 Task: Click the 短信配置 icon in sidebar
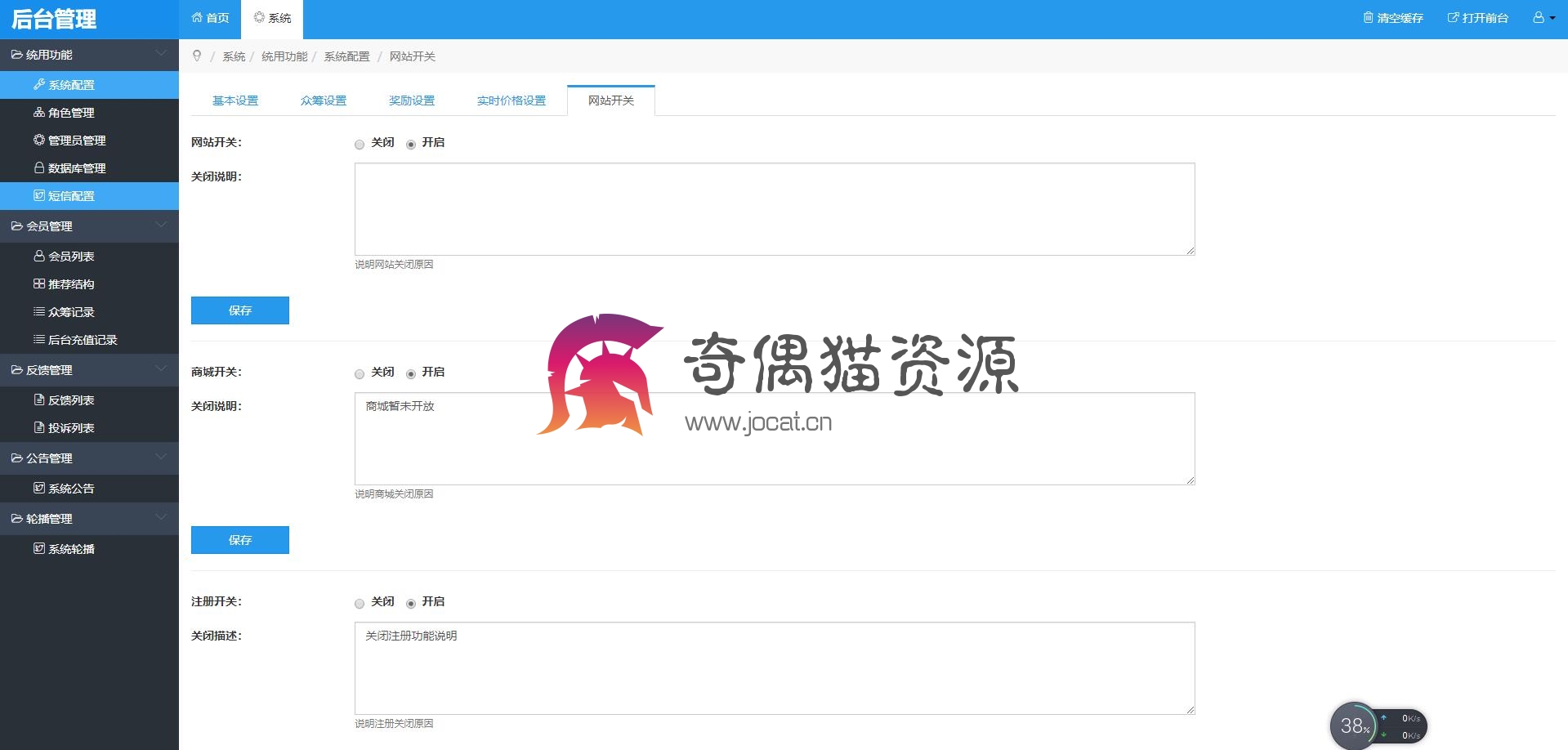(x=39, y=195)
